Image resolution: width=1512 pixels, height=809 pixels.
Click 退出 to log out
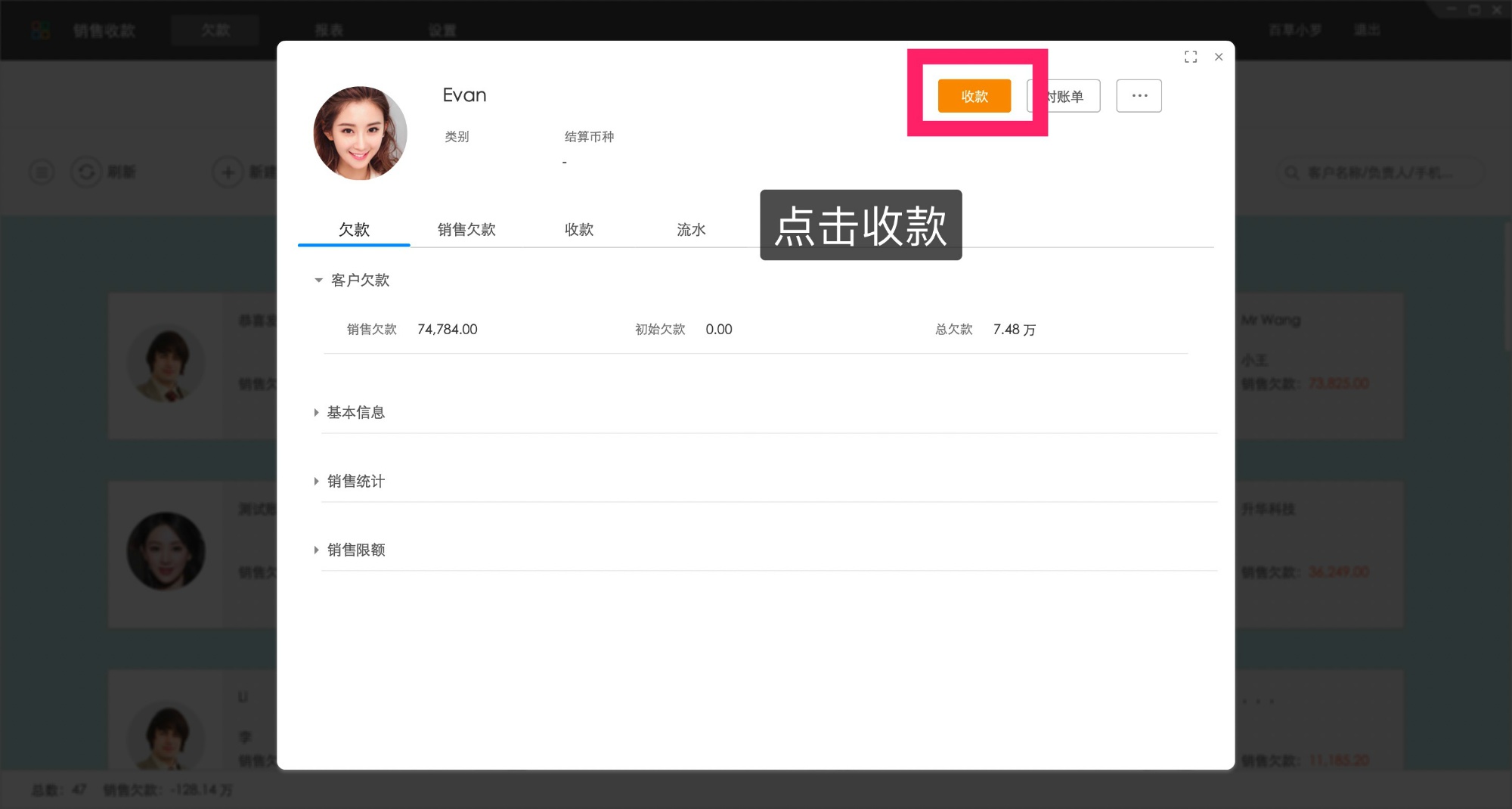(1367, 29)
